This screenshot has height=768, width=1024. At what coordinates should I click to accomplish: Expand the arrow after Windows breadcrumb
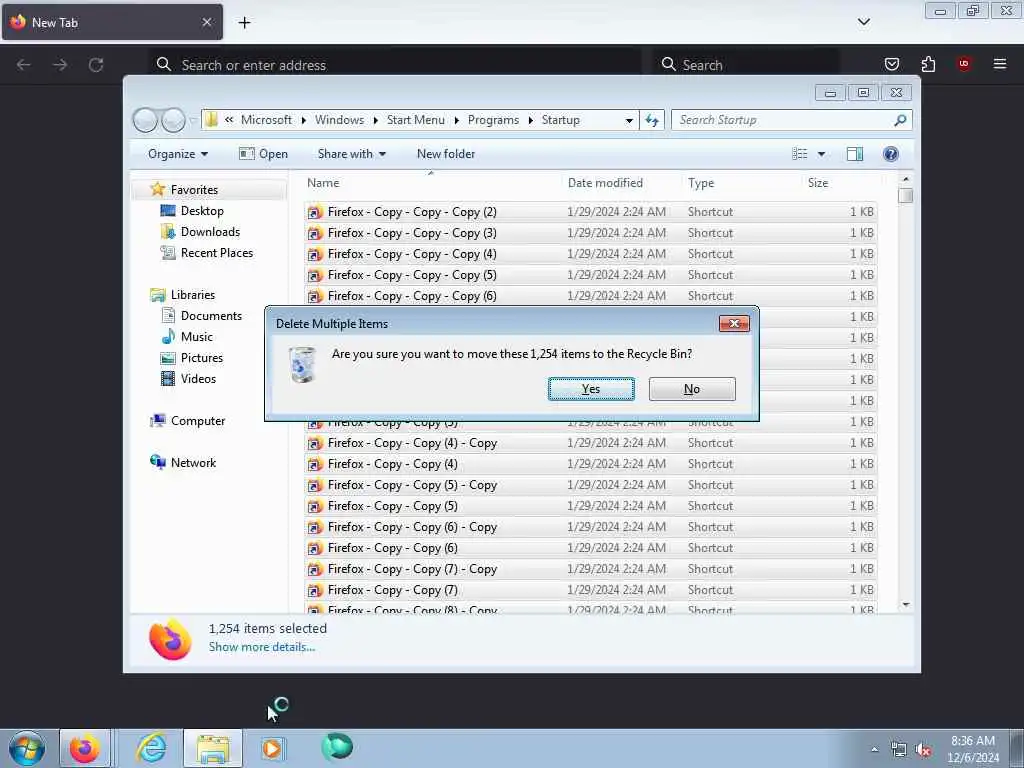click(x=376, y=120)
